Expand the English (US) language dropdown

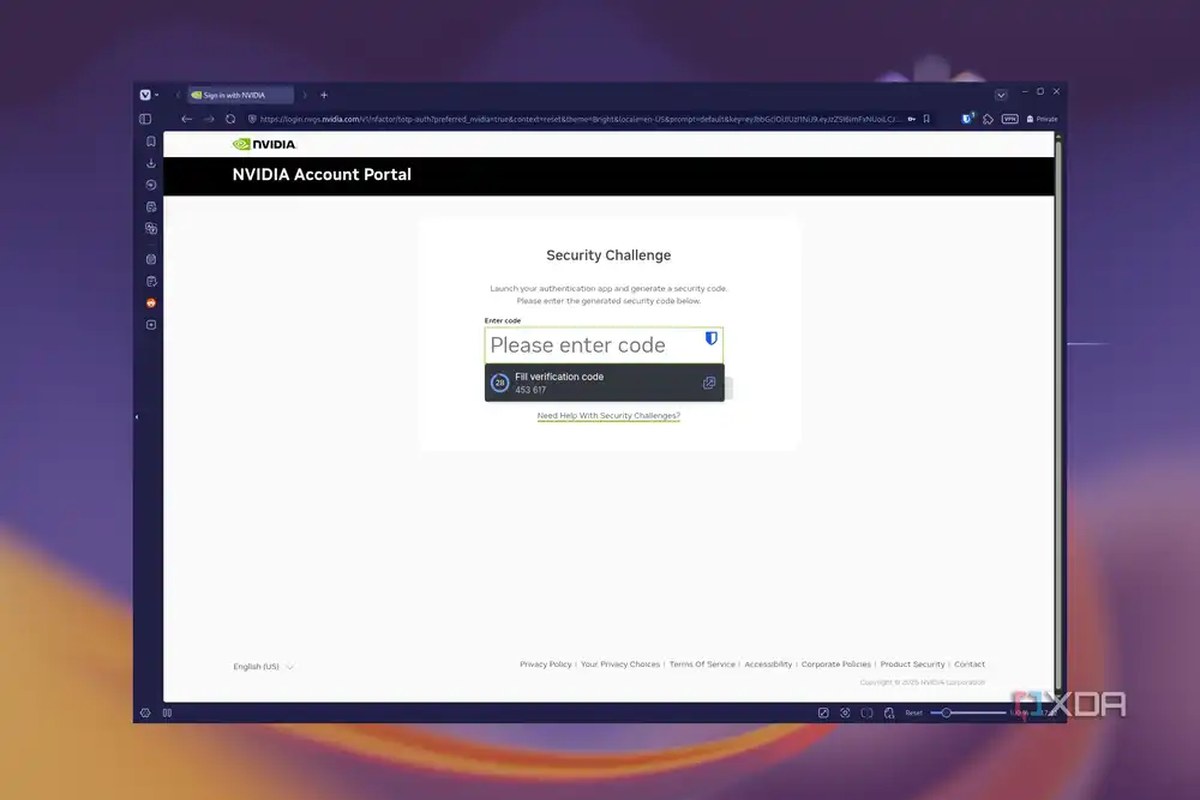click(264, 667)
